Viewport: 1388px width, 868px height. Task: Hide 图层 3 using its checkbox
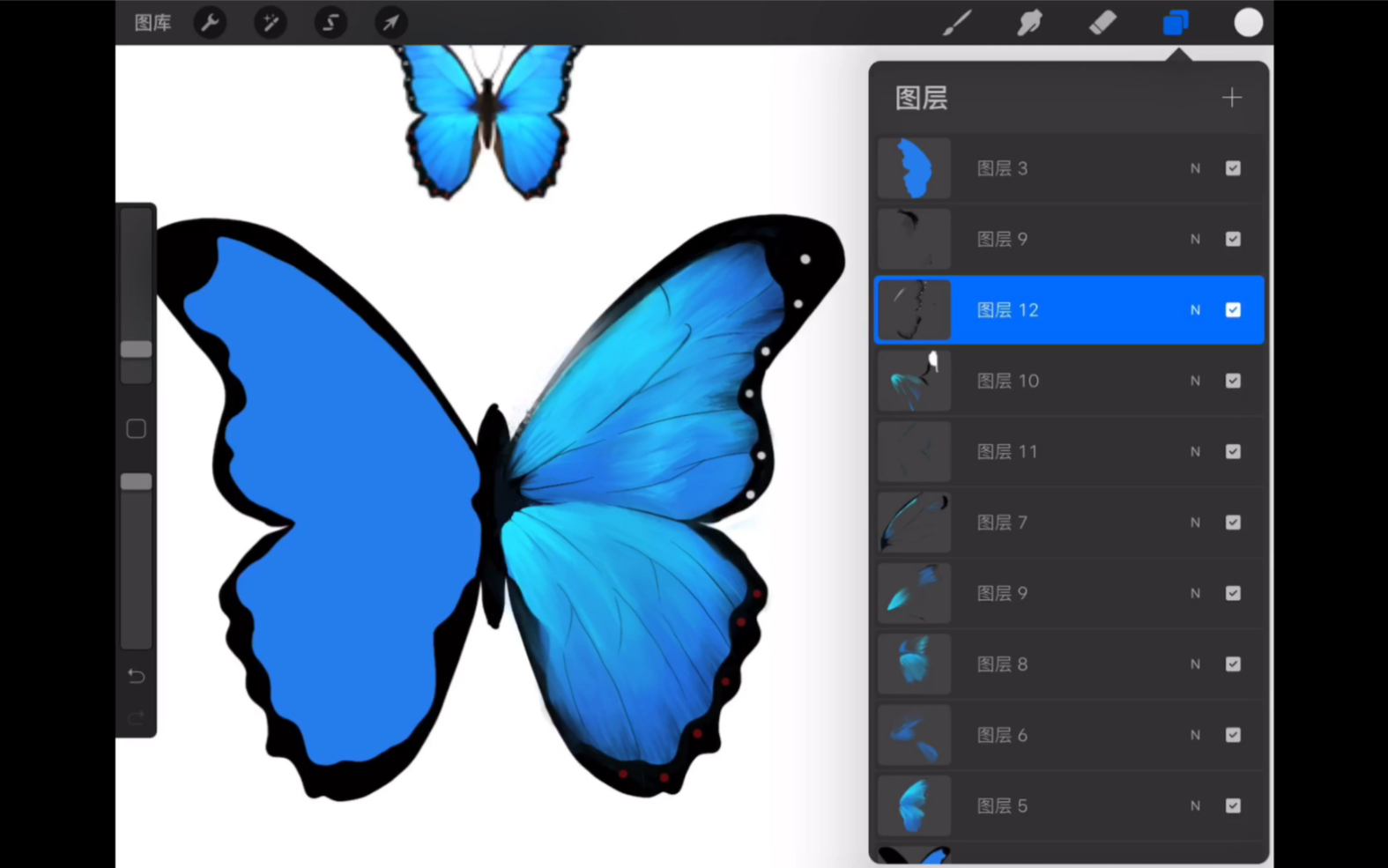click(1233, 168)
